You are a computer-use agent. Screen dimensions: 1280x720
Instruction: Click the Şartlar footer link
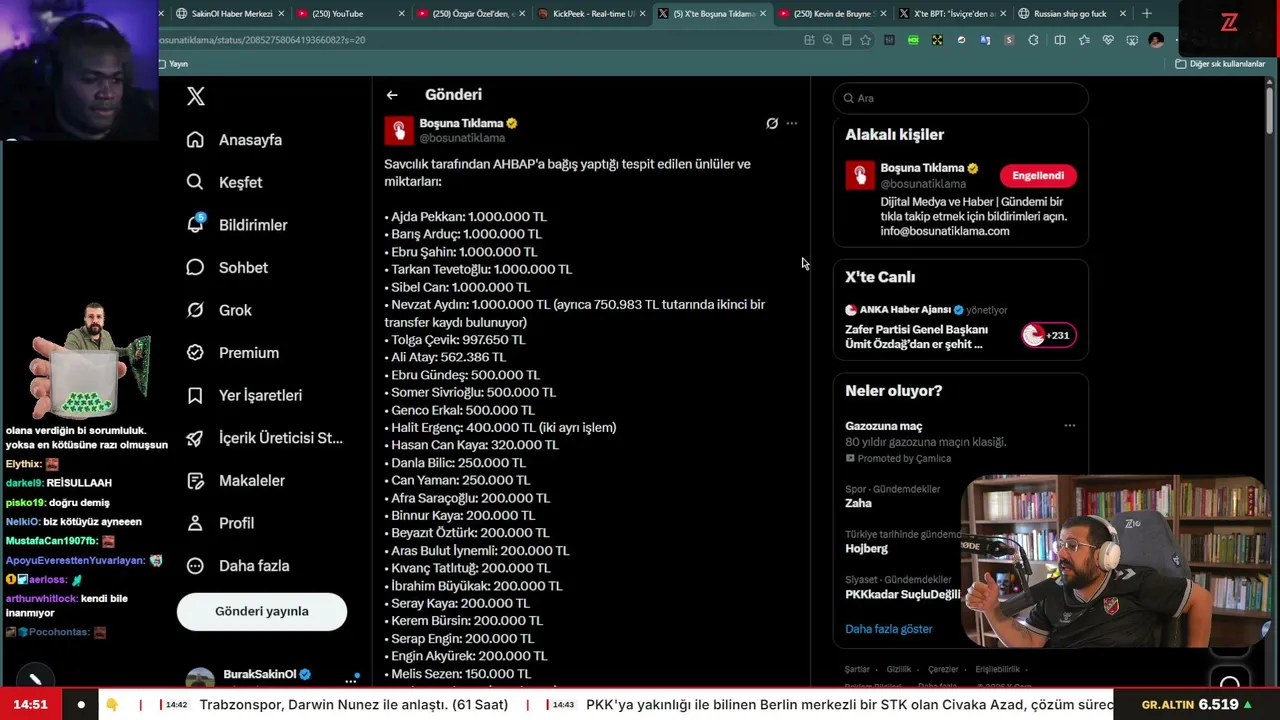[x=857, y=670]
